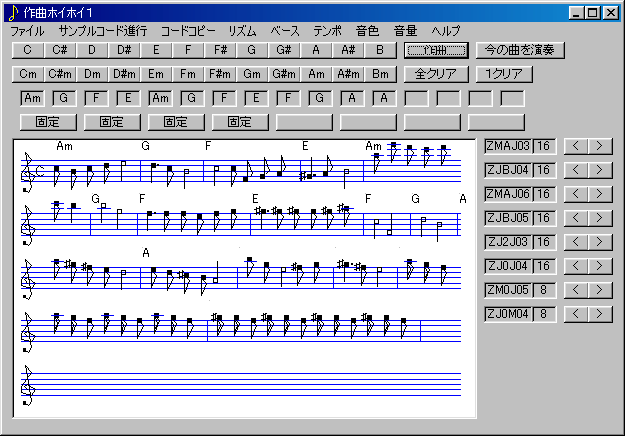
Task: Click the 作曲 compose button
Action: click(x=436, y=50)
